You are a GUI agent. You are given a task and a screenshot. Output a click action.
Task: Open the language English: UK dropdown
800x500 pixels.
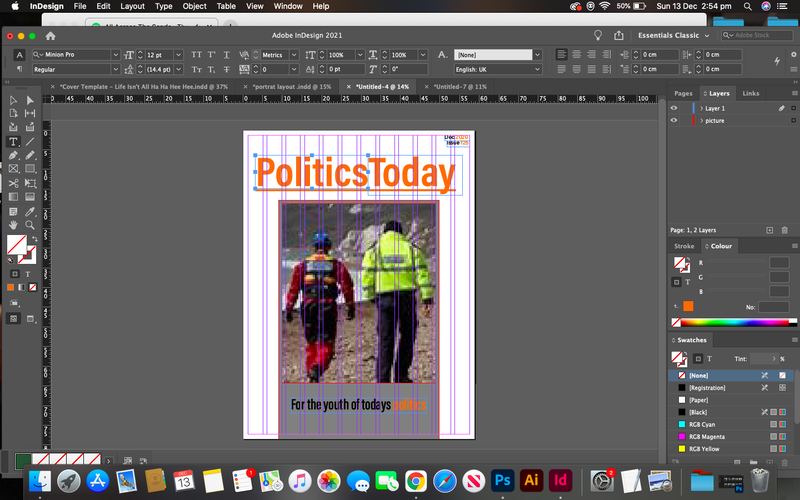click(x=537, y=69)
